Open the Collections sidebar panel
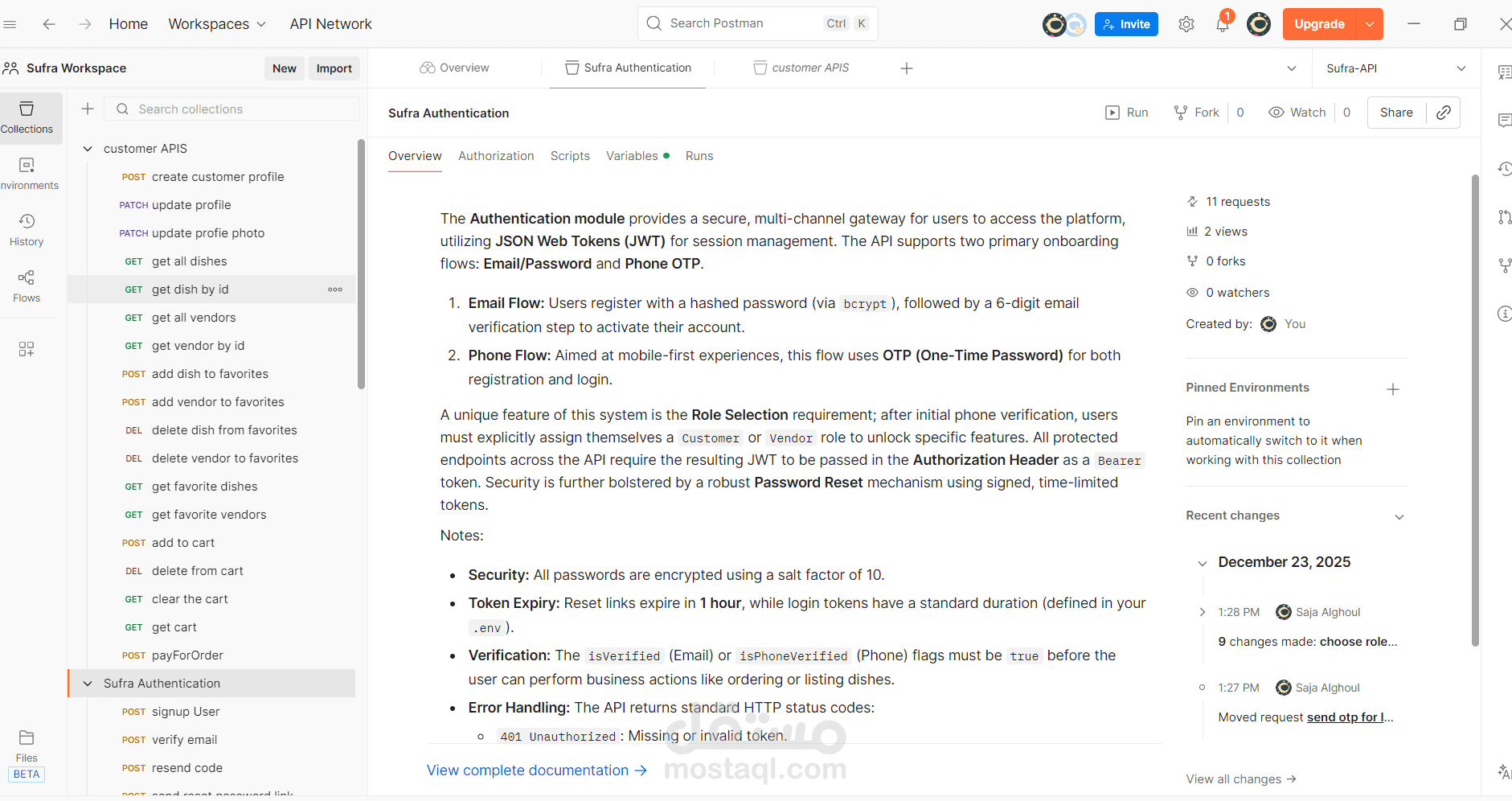 (x=27, y=117)
